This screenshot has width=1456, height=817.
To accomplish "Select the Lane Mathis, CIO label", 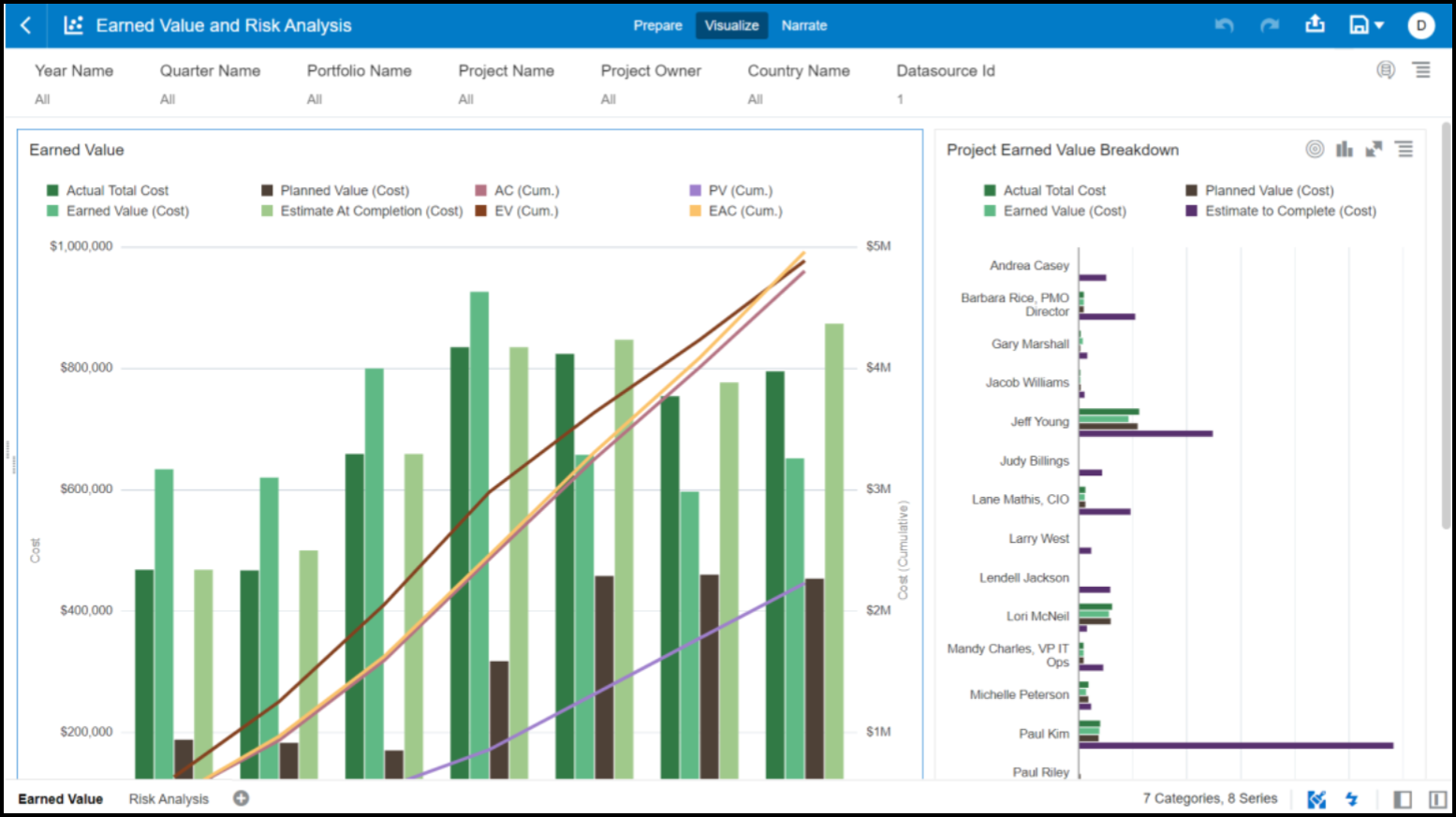I will pos(1020,499).
